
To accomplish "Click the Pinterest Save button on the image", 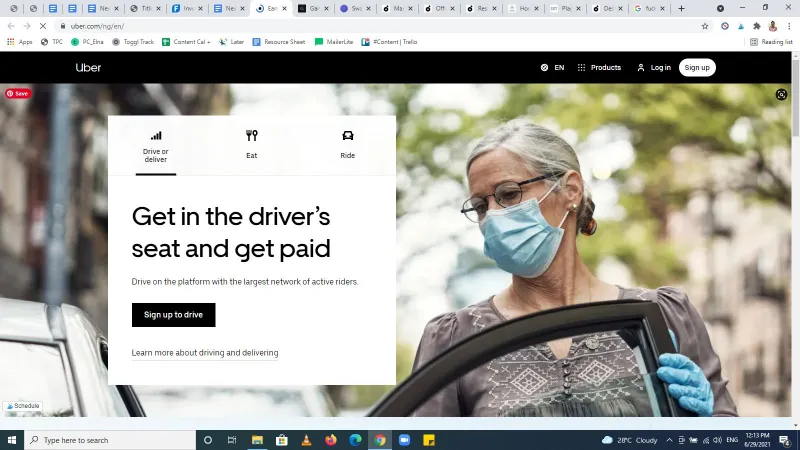I will 18,93.
